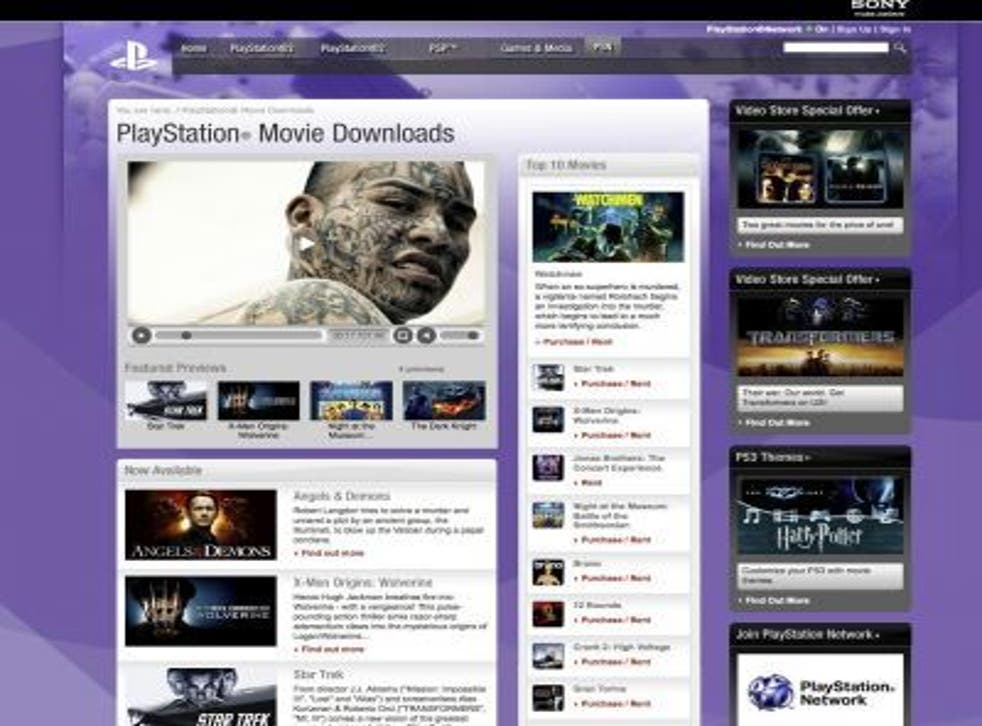Screen dimensions: 982x726
Task: Open X-Men Origins Wolverine banner in Now Available
Action: coord(200,611)
